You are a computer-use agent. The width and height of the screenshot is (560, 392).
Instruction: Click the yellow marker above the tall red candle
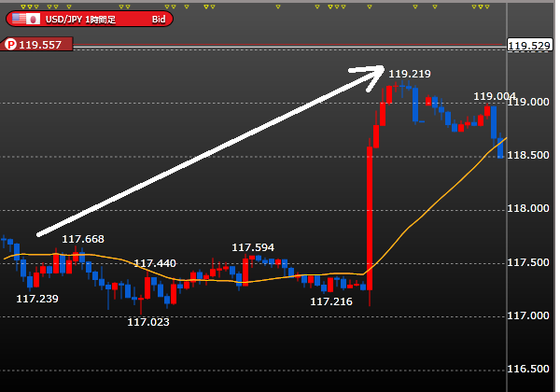coord(369,7)
